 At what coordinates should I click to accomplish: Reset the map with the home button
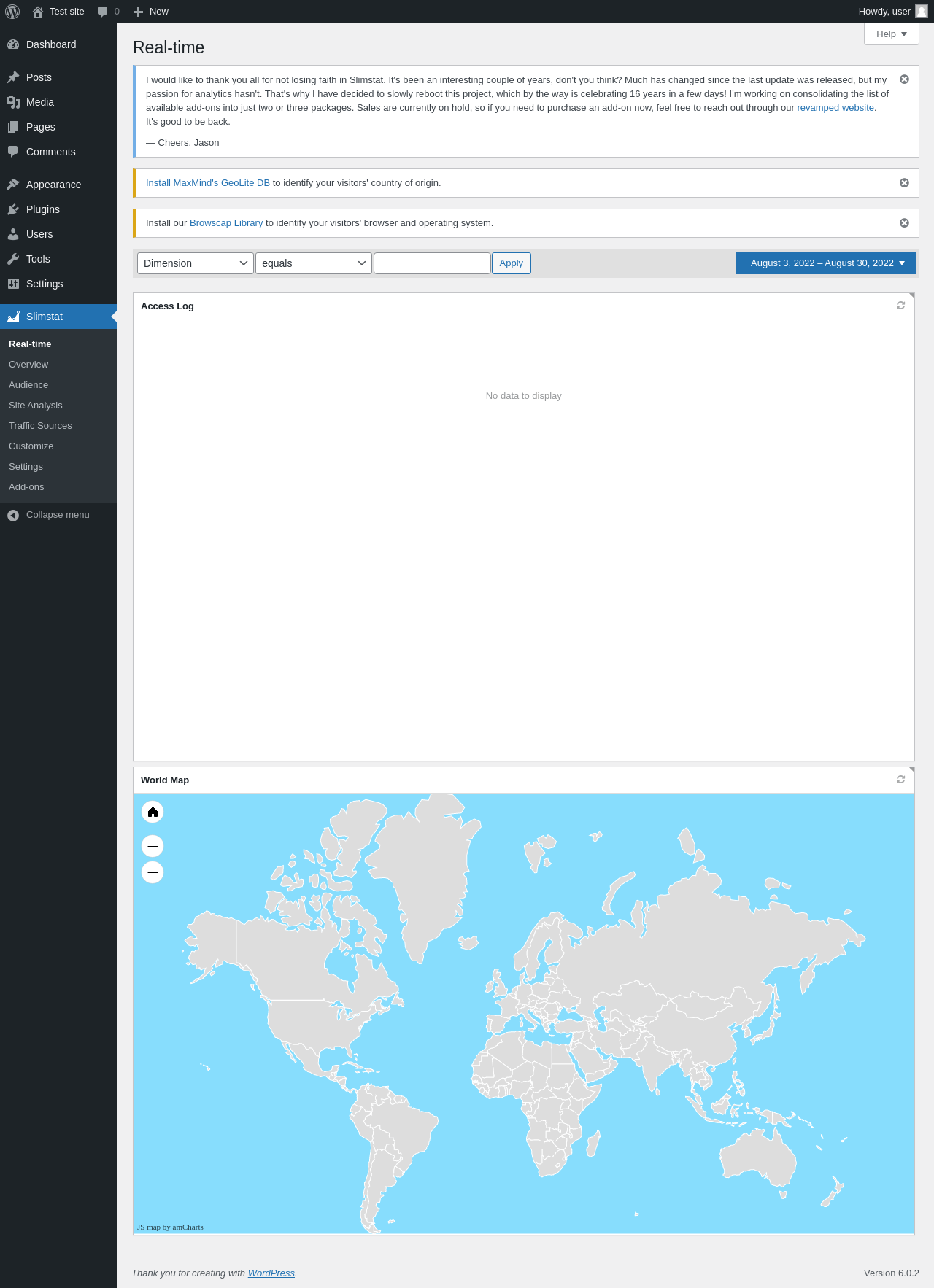coord(153,812)
